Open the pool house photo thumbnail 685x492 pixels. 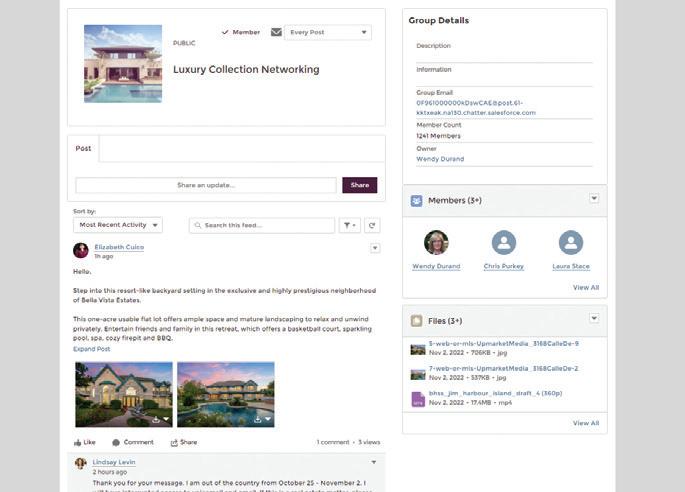tap(226, 395)
